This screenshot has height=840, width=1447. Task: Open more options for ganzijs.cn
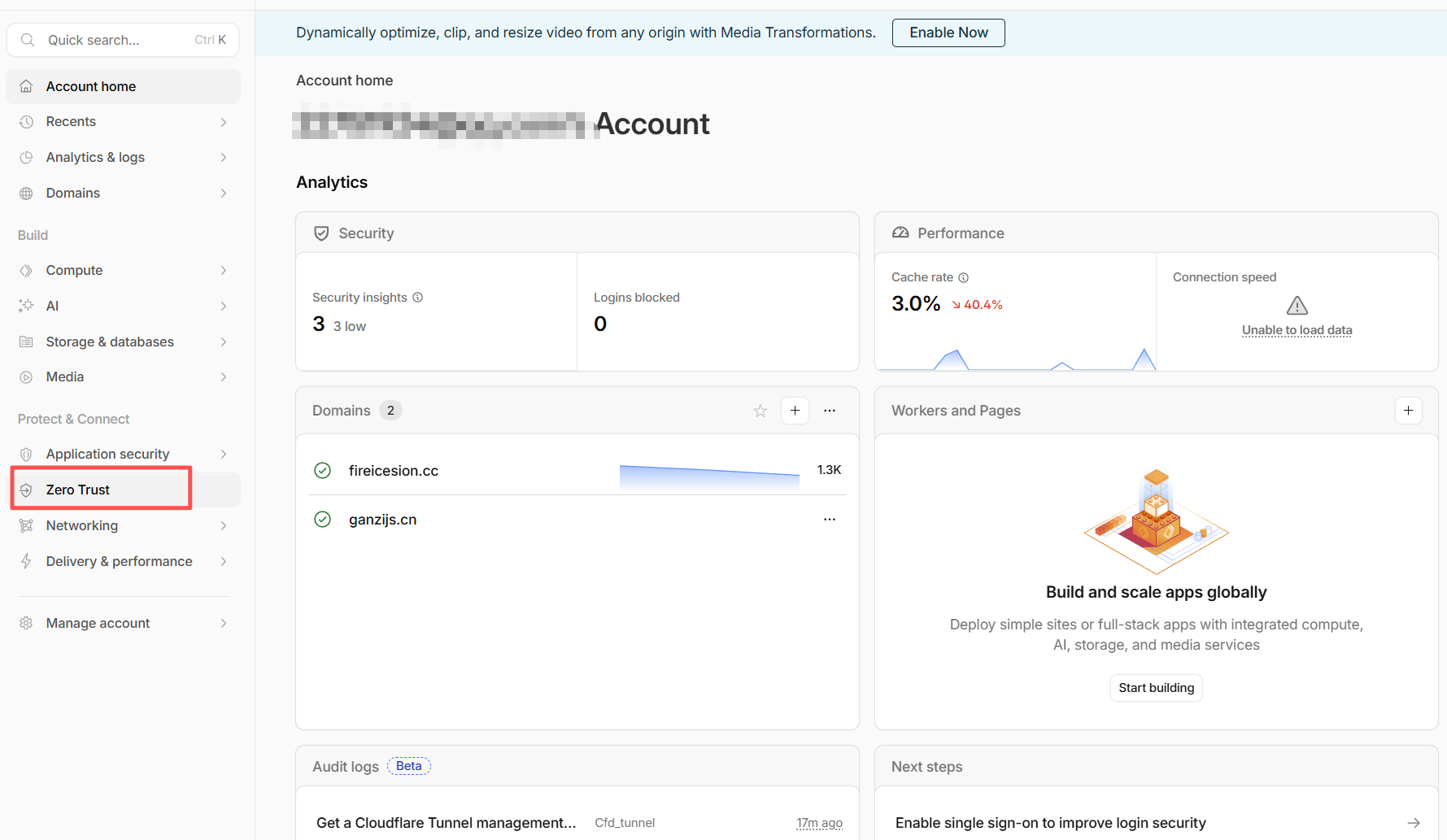830,519
